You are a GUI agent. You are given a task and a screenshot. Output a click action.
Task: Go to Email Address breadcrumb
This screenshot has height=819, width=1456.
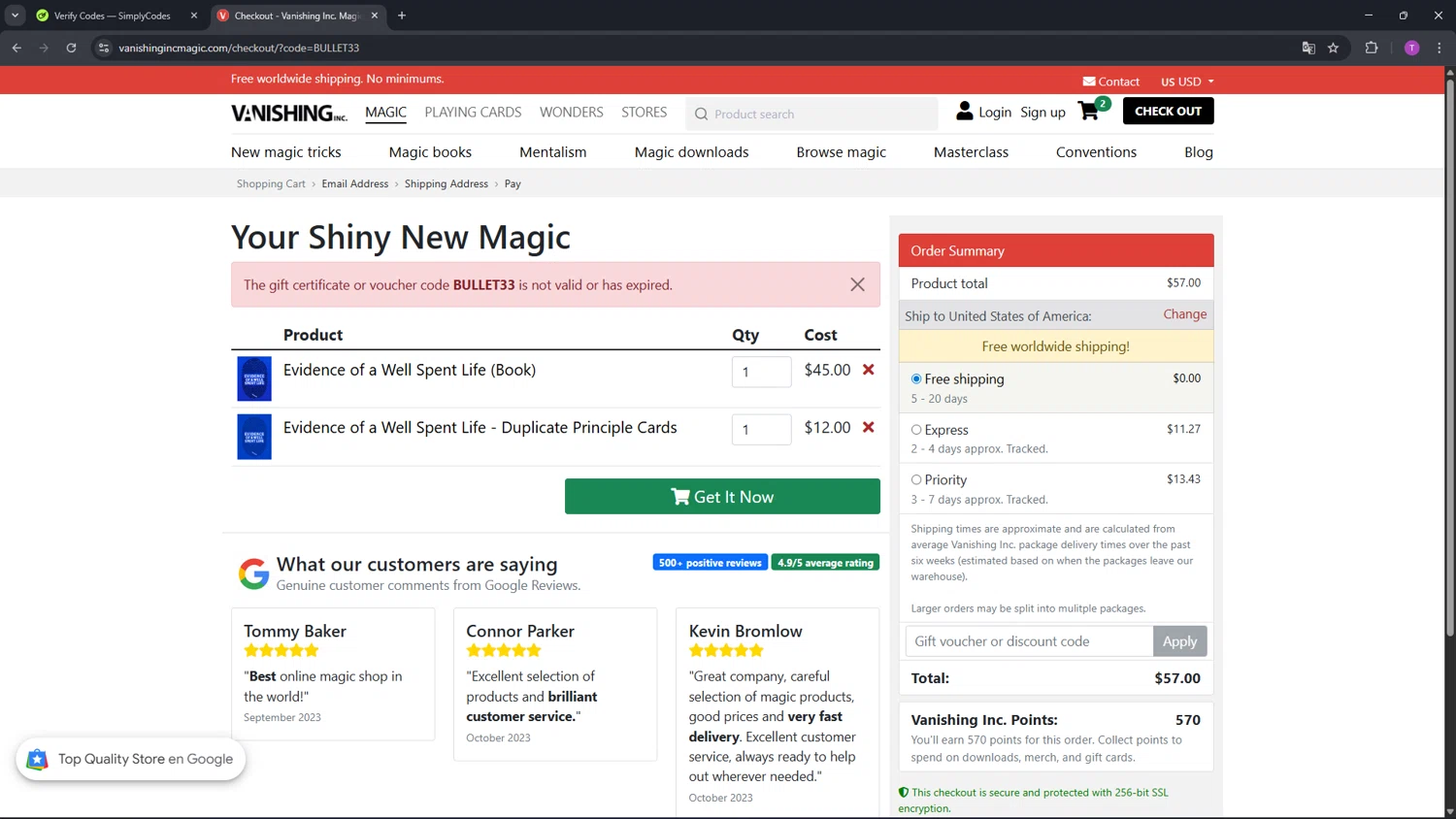pos(355,183)
